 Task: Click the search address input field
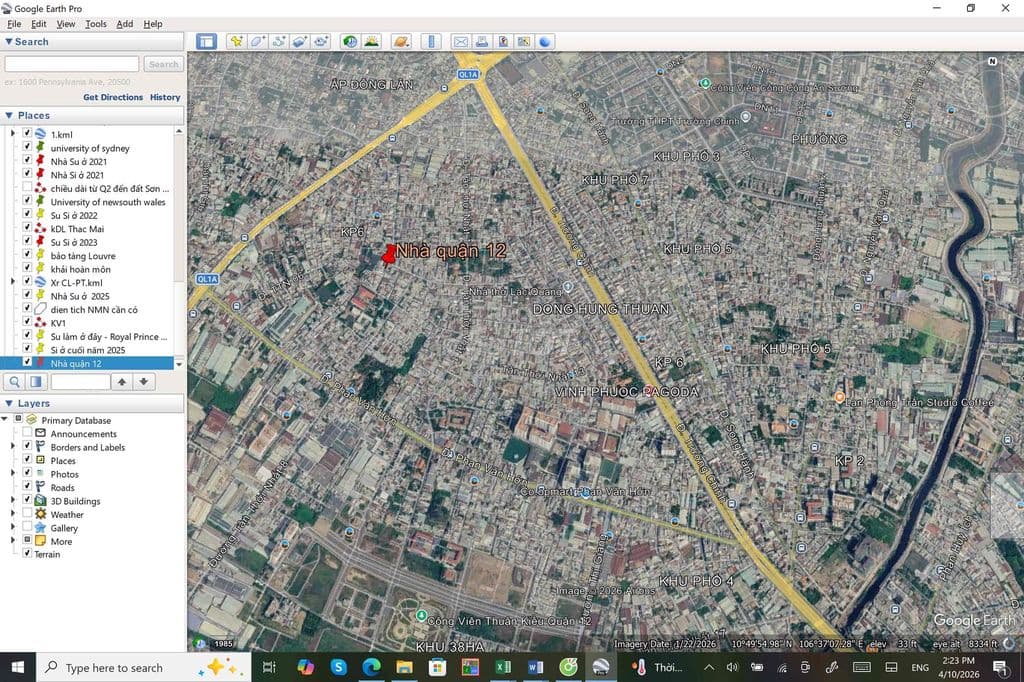71,64
